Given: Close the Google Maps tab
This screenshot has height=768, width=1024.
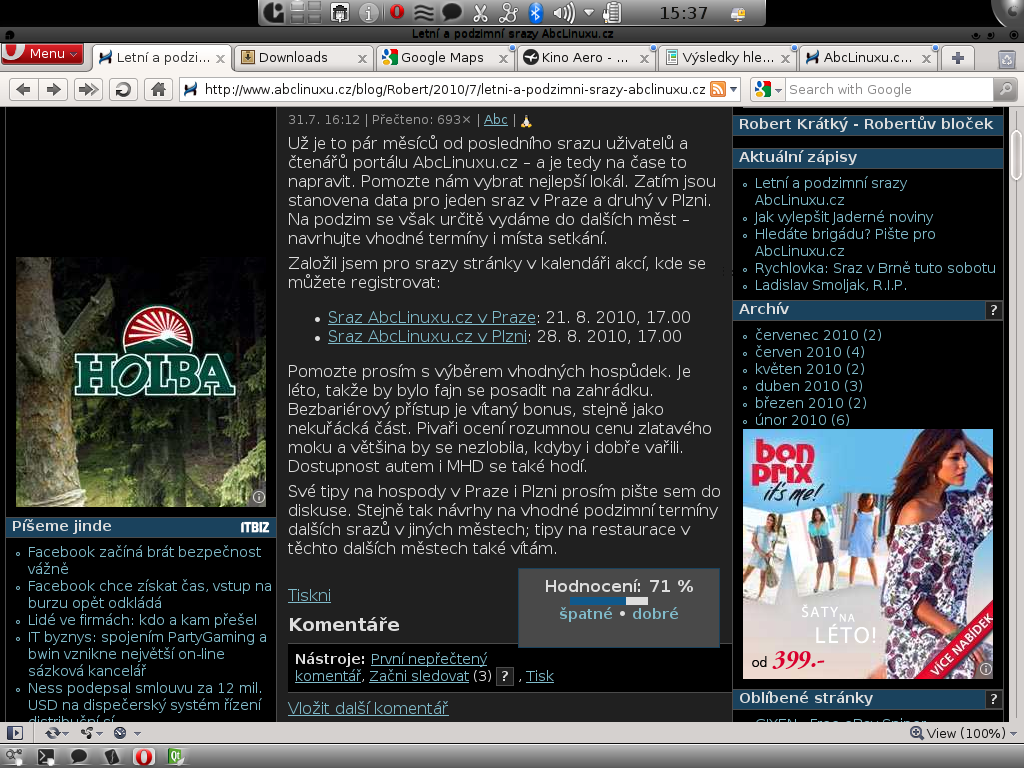Looking at the screenshot, I should tap(503, 59).
